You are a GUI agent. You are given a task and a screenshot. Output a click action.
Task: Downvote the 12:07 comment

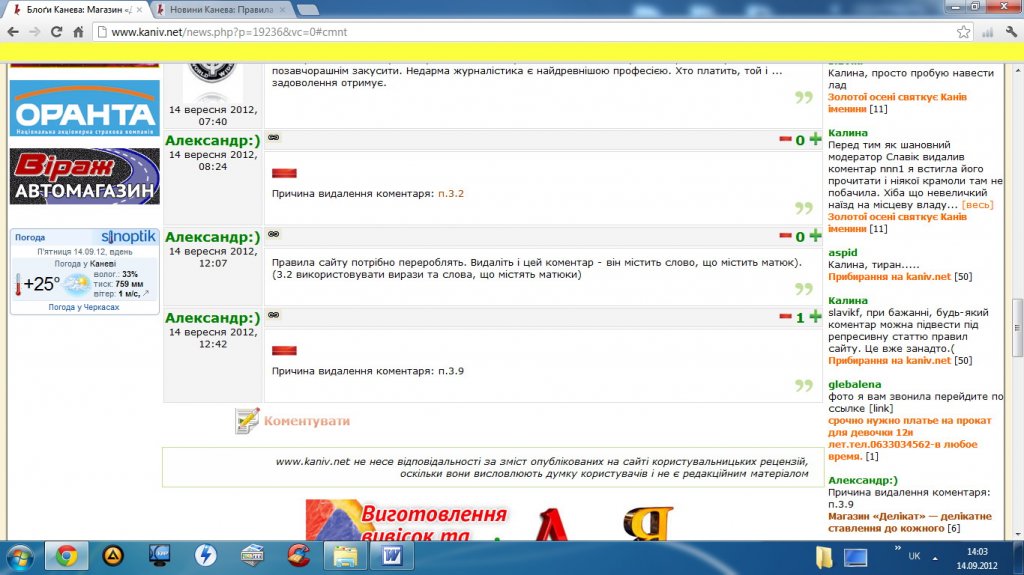click(x=785, y=236)
